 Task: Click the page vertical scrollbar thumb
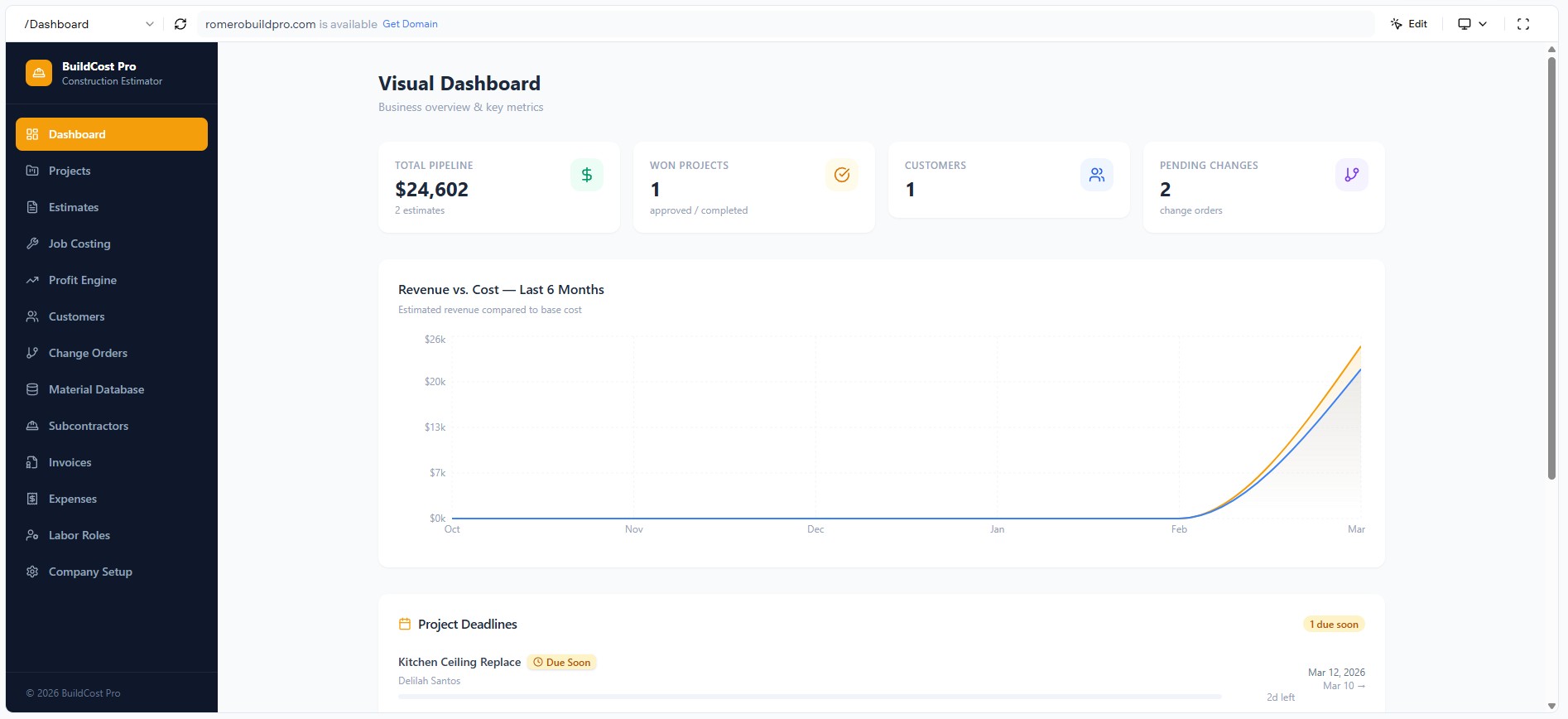coord(1551,268)
